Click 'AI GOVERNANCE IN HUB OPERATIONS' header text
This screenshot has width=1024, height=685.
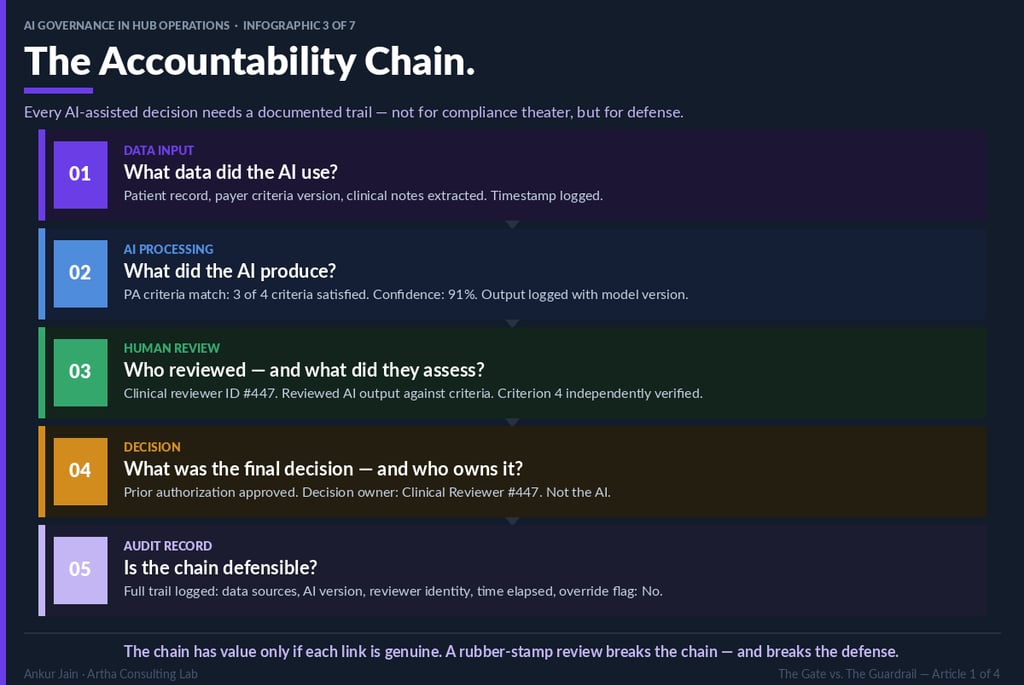tap(126, 26)
